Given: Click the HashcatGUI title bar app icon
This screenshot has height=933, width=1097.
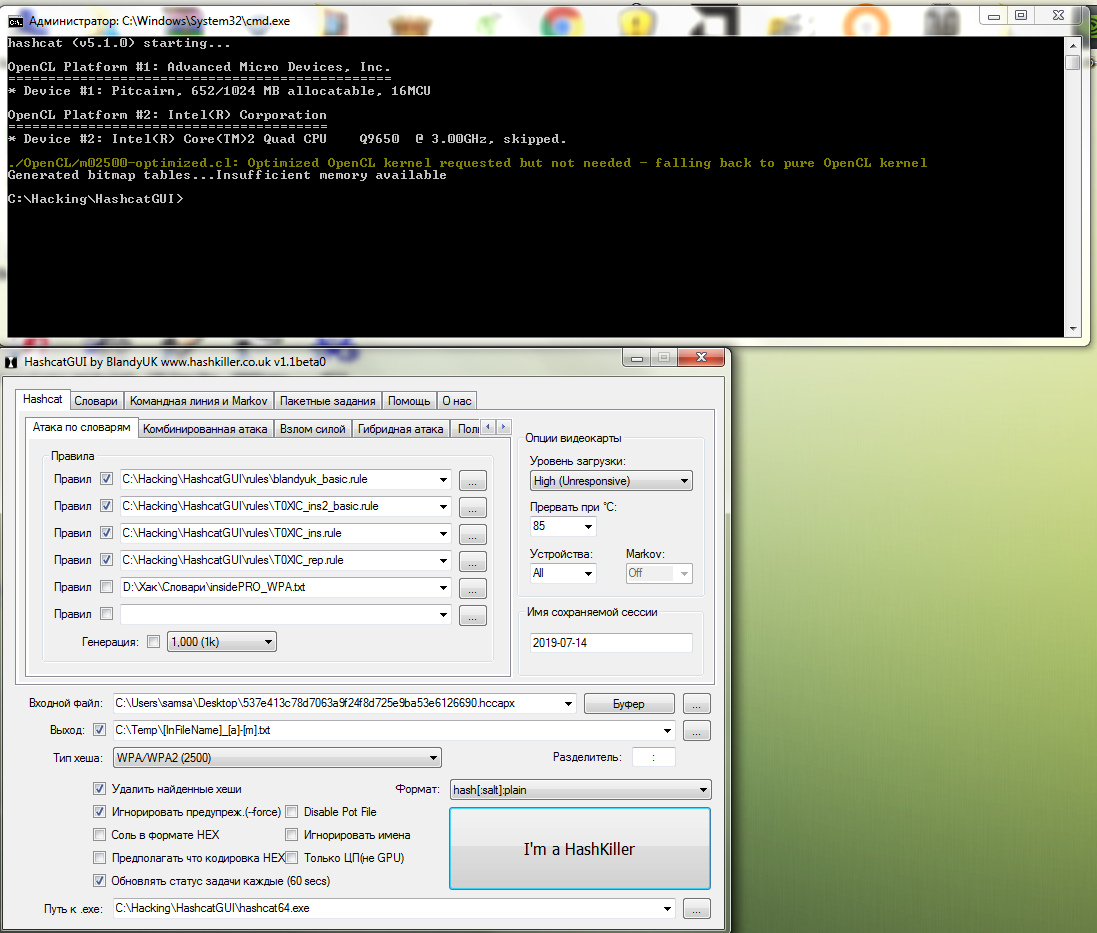Looking at the screenshot, I should (11, 361).
